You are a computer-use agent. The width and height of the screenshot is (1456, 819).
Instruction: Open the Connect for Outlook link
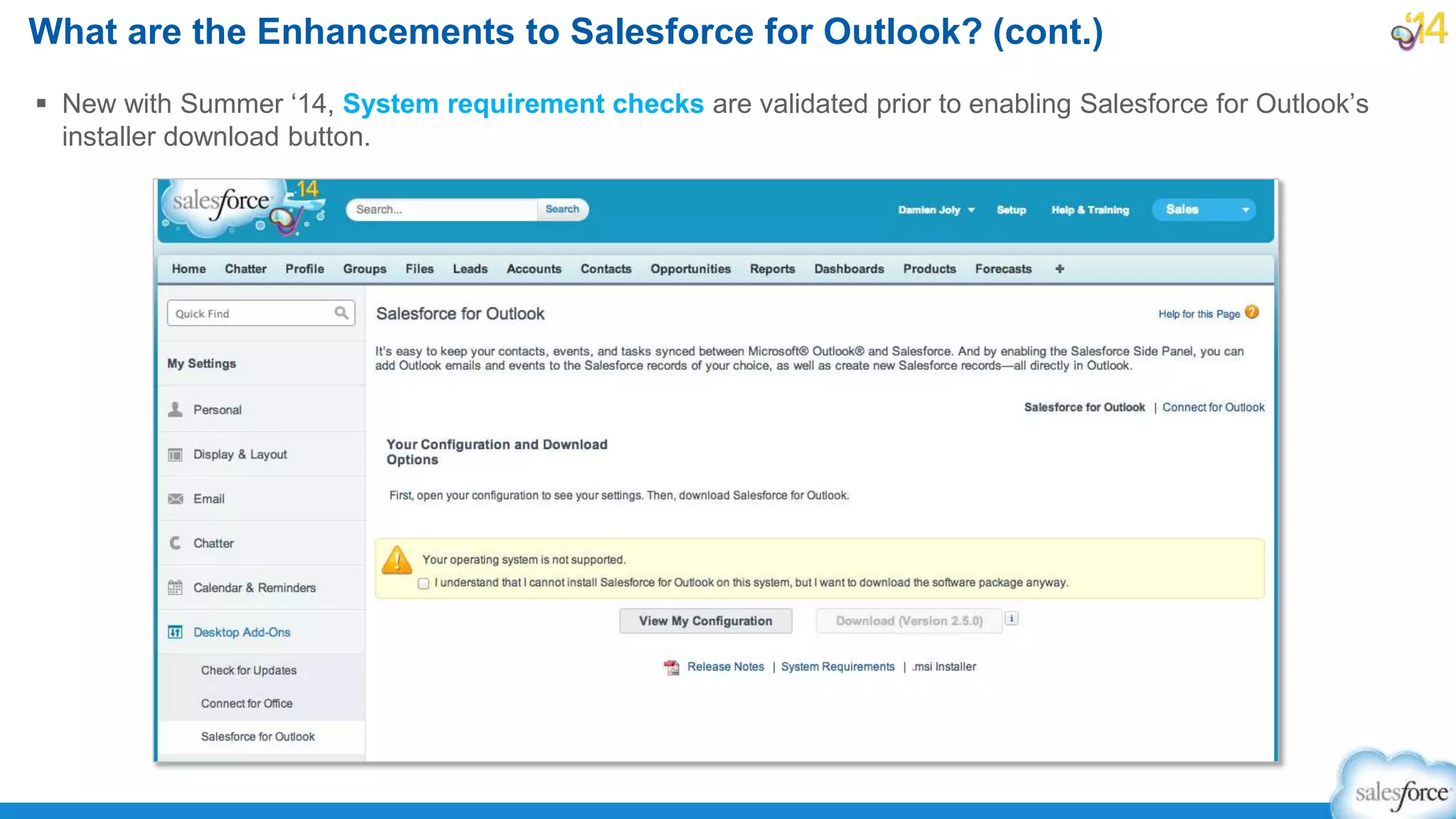click(x=1214, y=407)
